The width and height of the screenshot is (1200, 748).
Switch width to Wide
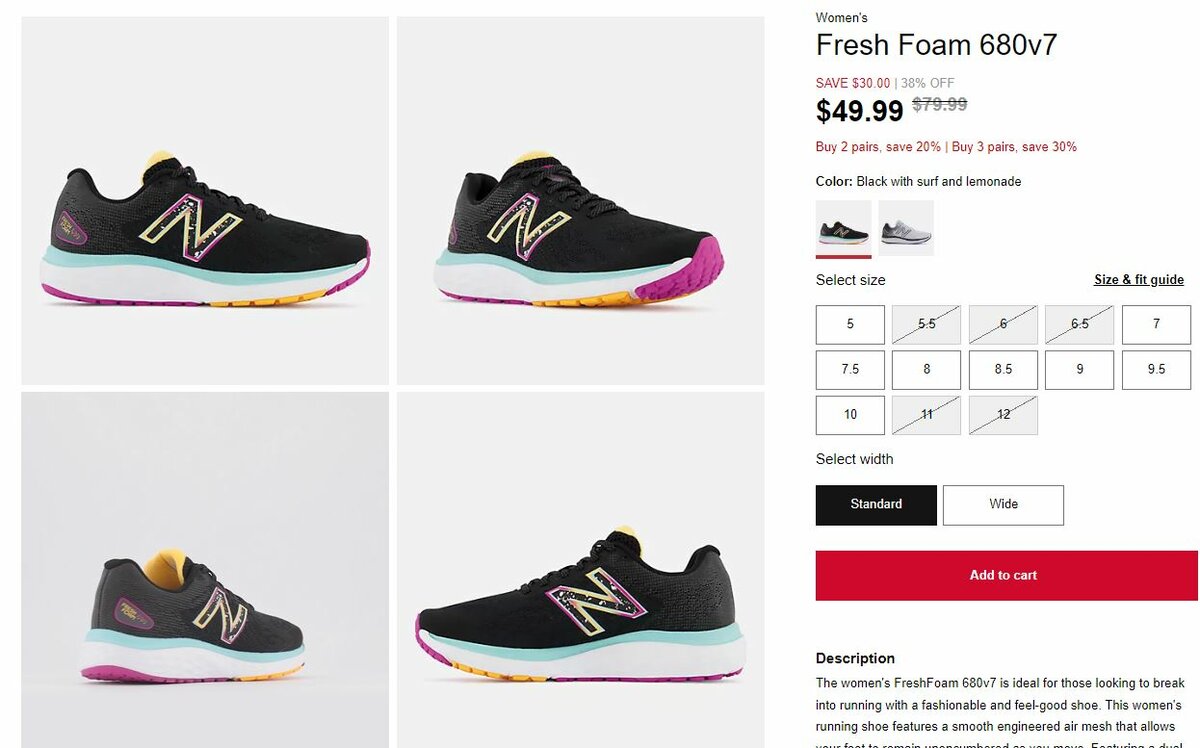coord(1003,505)
